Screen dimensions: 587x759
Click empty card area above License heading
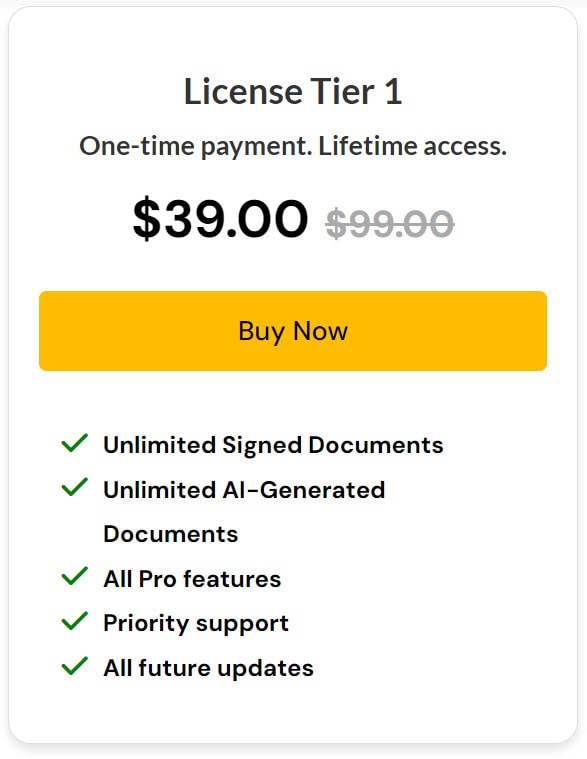[x=293, y=41]
